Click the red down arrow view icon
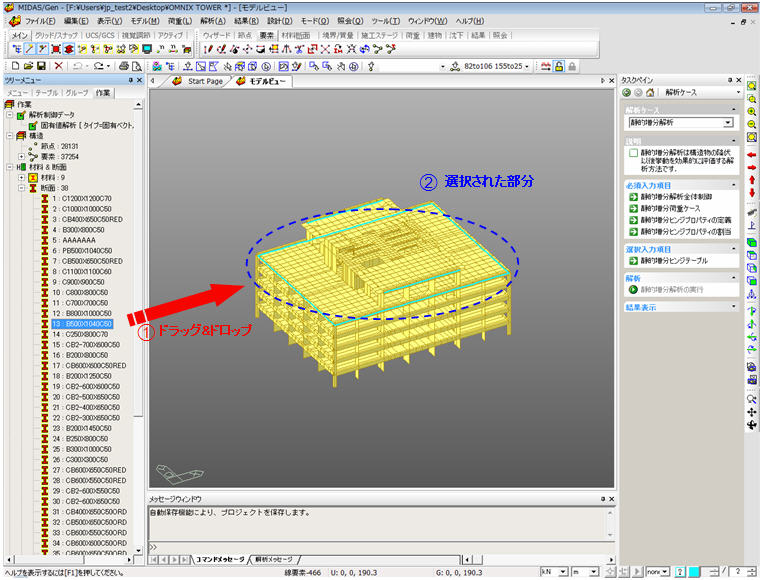 (x=752, y=193)
